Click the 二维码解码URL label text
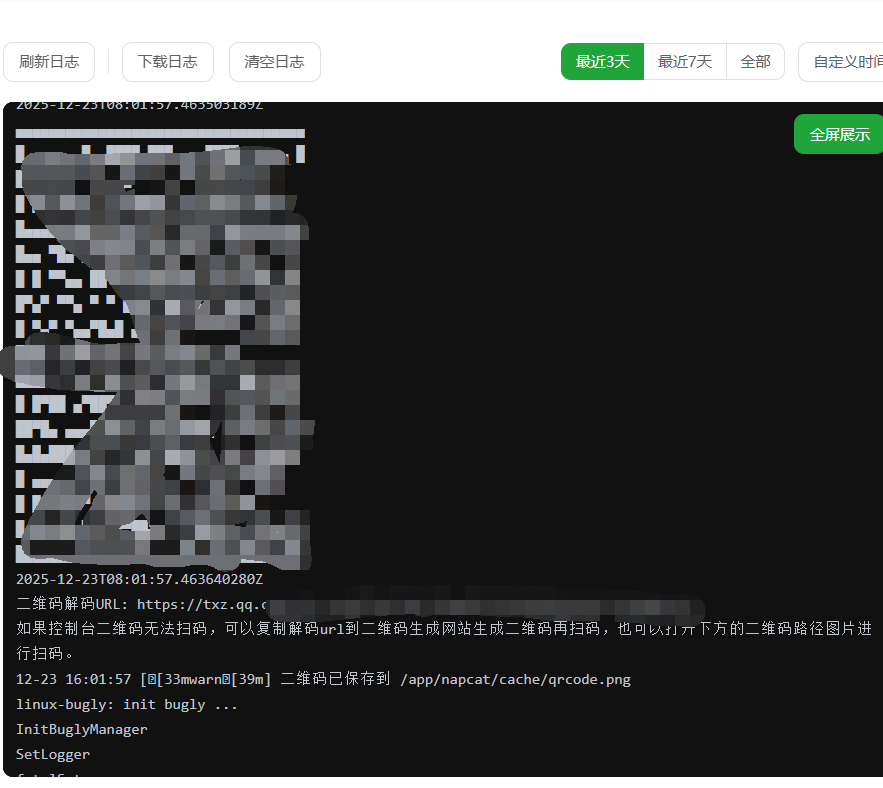Image resolution: width=883 pixels, height=788 pixels. point(72,604)
